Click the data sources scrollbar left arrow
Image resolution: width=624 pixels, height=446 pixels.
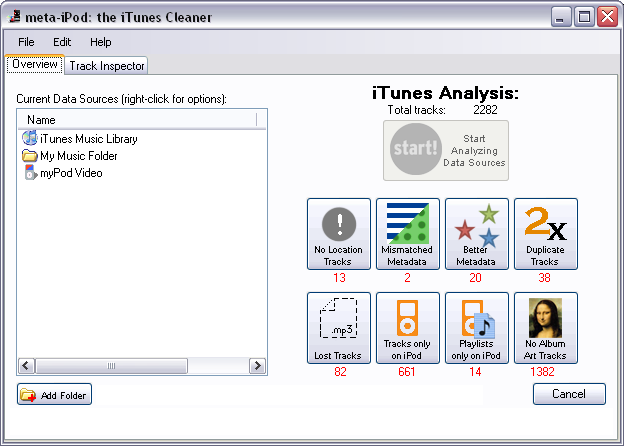tap(27, 366)
